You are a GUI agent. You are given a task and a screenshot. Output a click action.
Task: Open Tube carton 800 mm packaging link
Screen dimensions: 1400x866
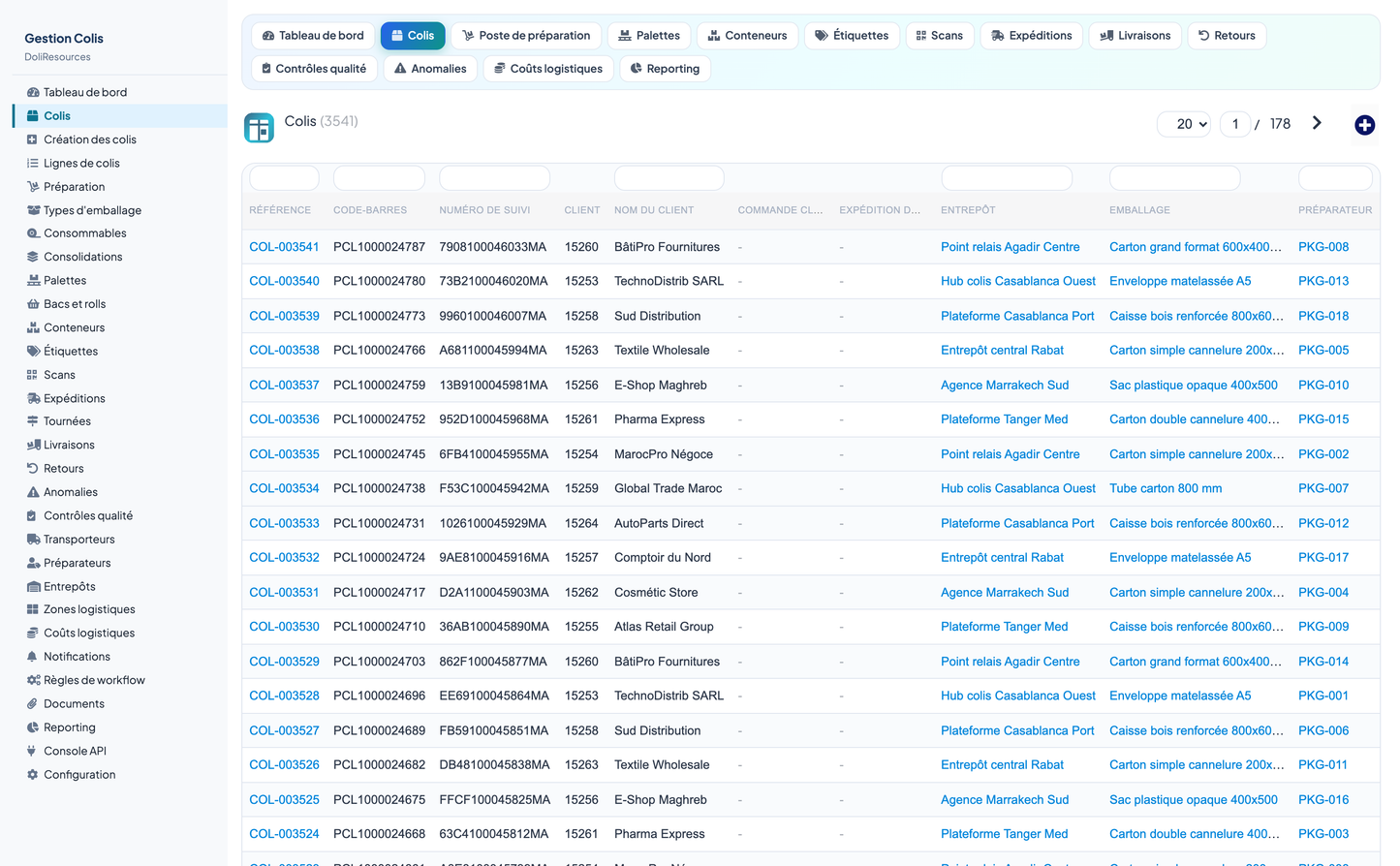(1166, 488)
